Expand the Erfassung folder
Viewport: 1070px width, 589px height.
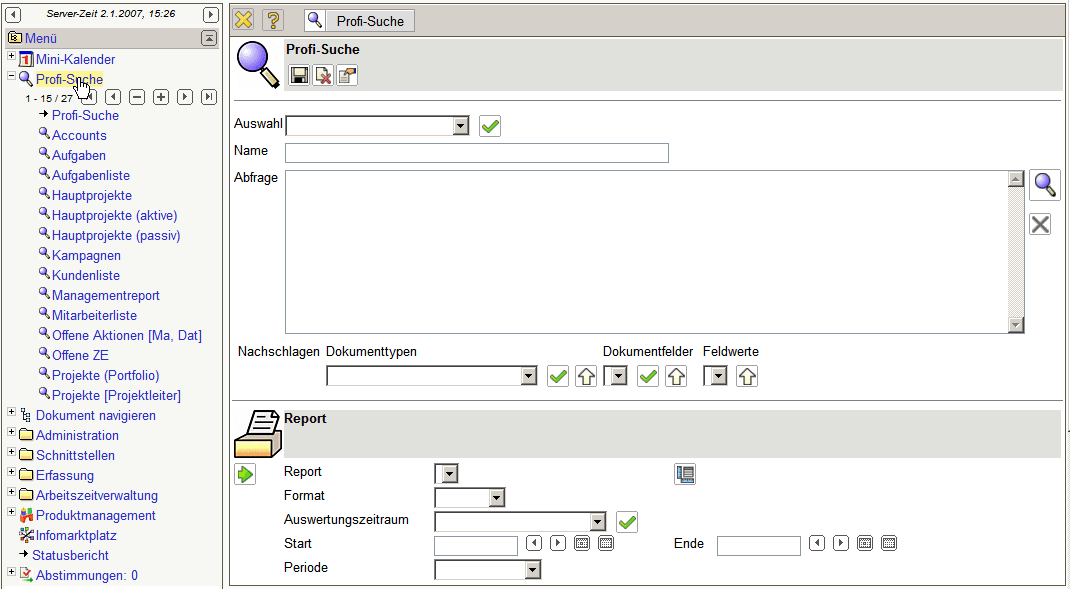[12, 472]
